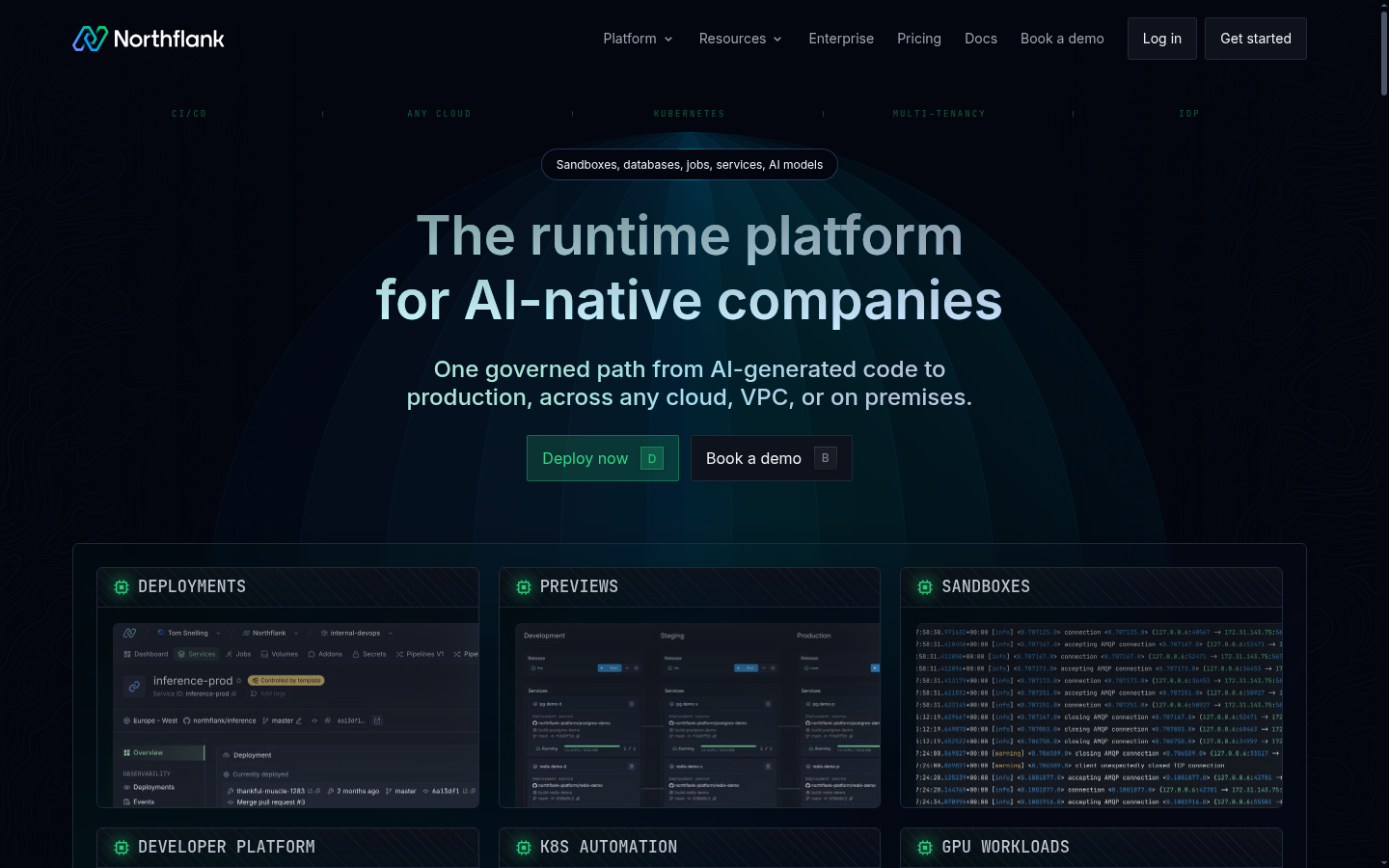This screenshot has height=868, width=1389.
Task: Click the Northflank logo icon
Action: click(91, 39)
